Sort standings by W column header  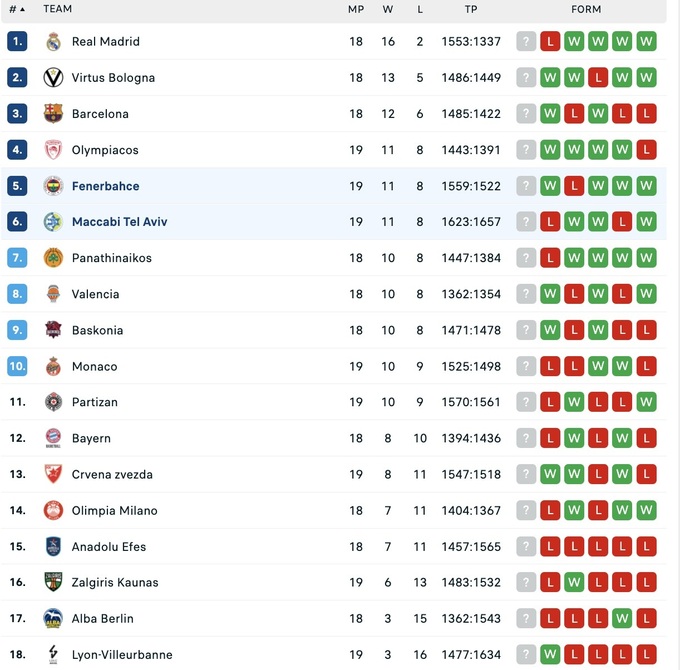[388, 9]
